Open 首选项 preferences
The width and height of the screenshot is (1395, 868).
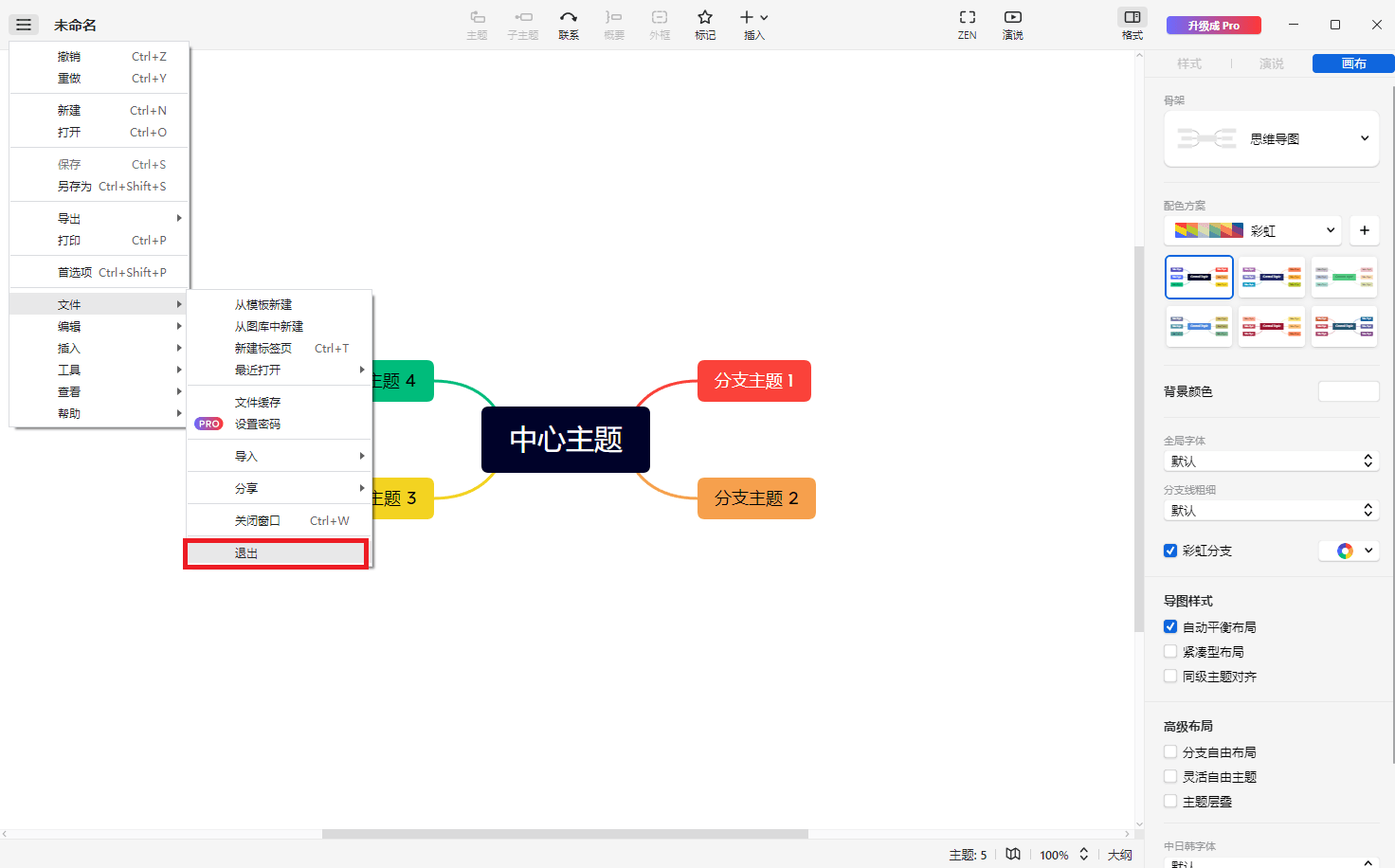99,272
